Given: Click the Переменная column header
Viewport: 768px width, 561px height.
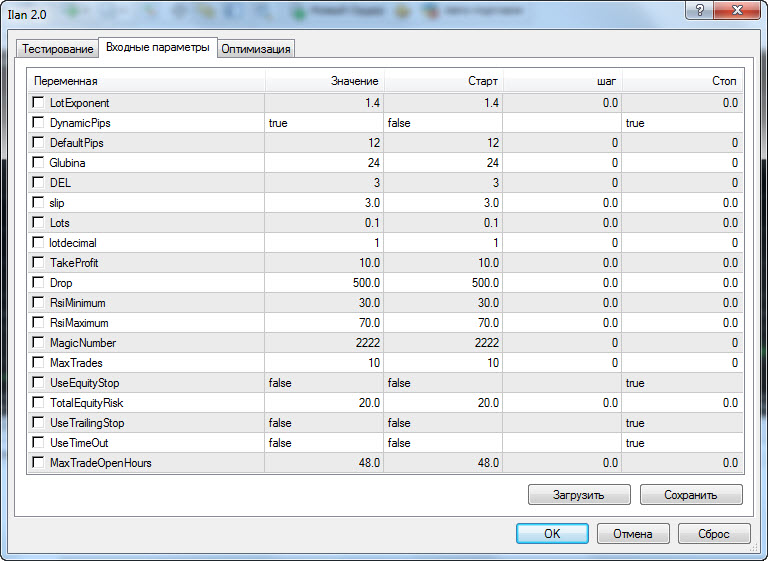Looking at the screenshot, I should 146,81.
